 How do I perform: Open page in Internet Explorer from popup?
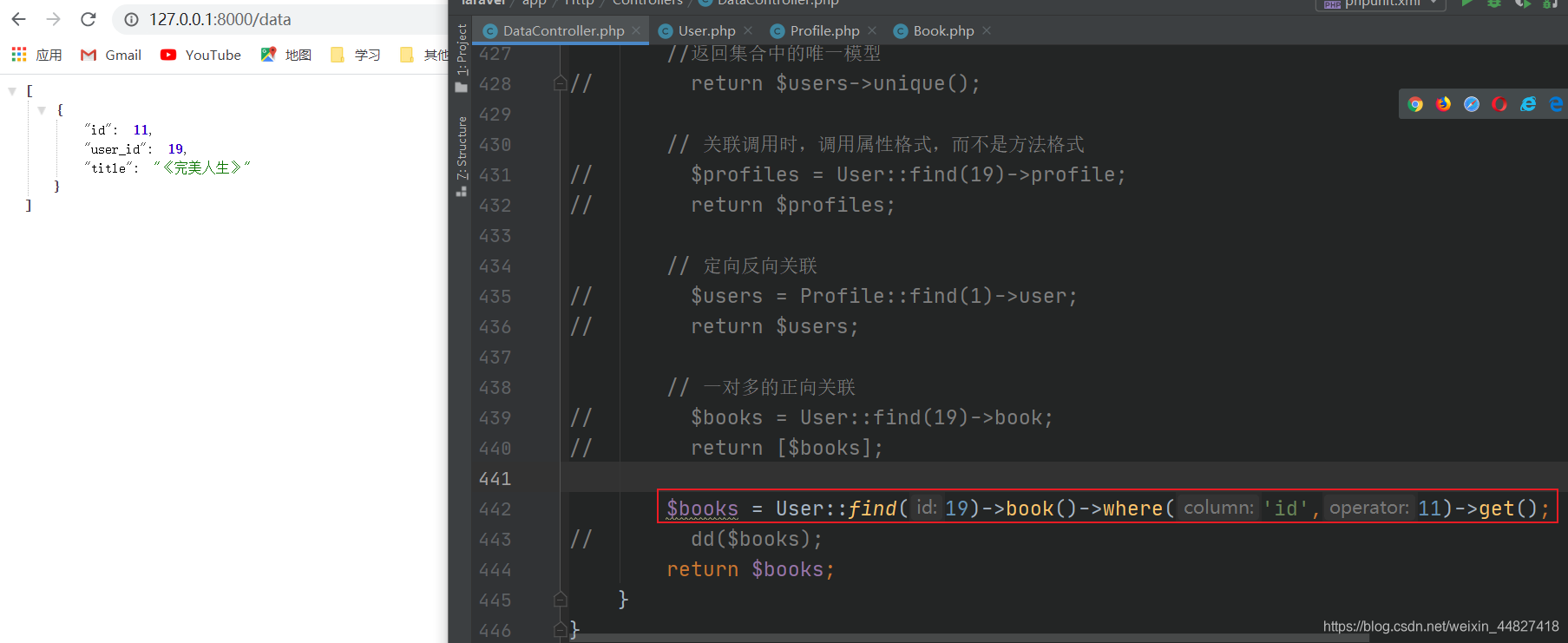(x=1528, y=104)
